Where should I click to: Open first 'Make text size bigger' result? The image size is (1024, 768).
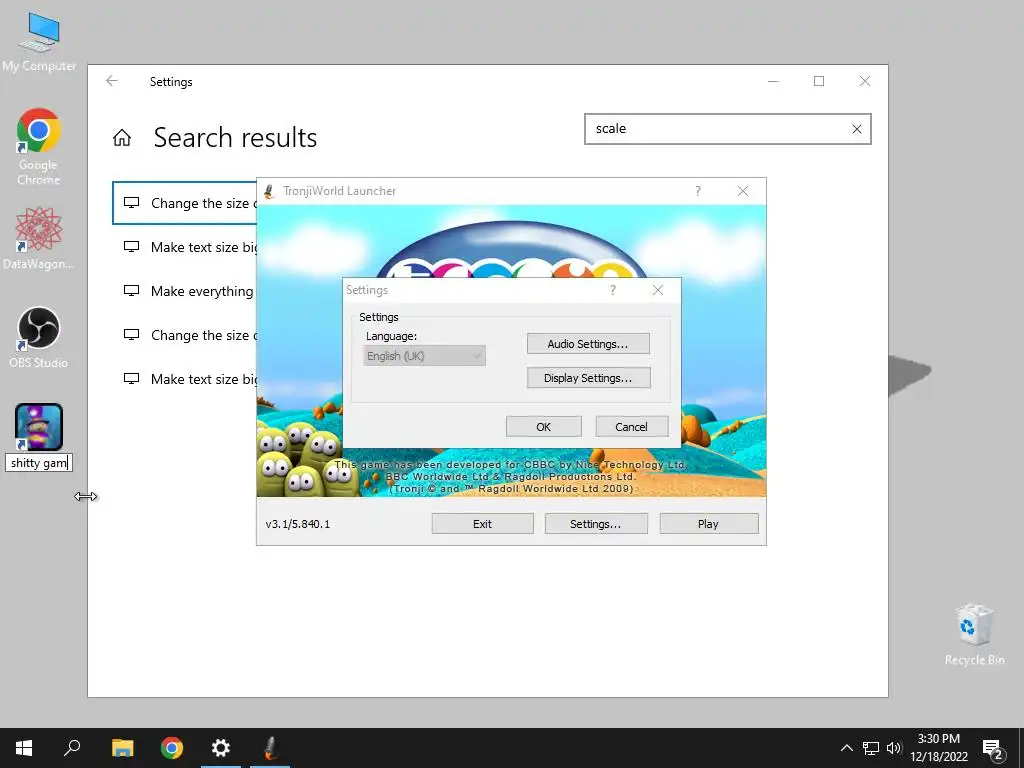185,247
